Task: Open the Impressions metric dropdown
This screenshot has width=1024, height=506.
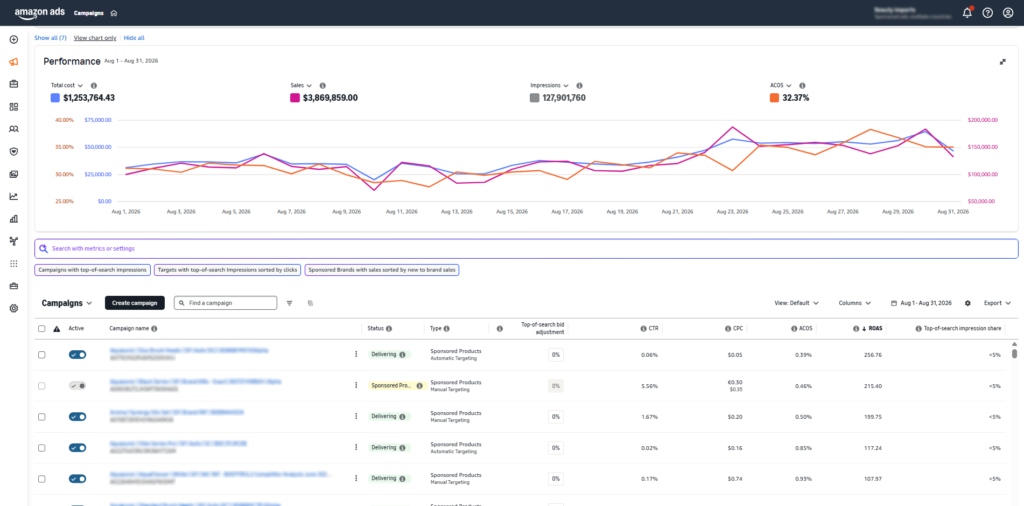Action: tap(549, 86)
